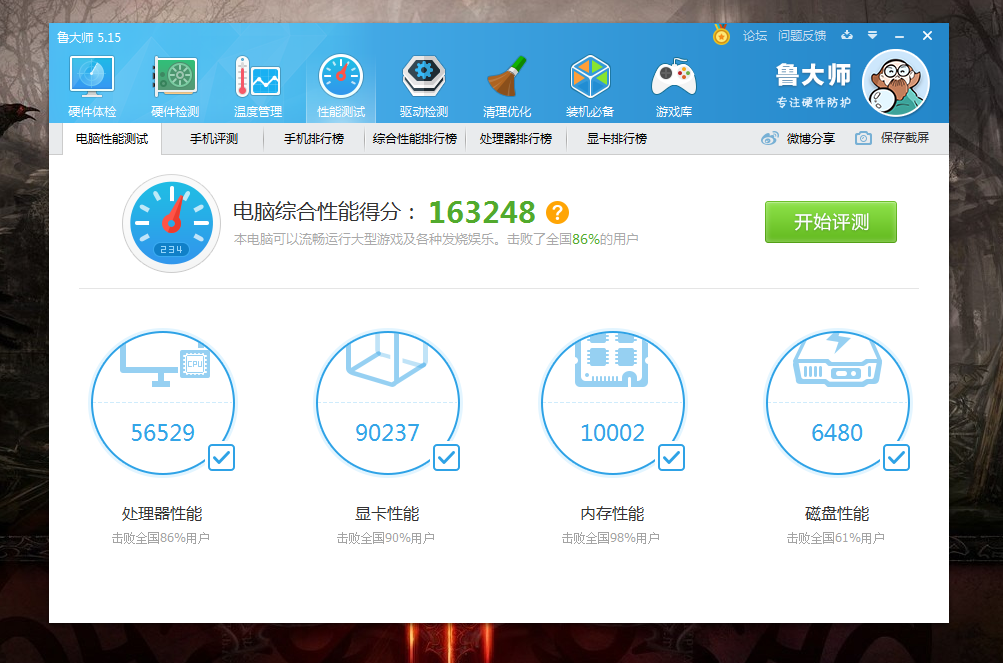Click the disk drive circle icon

(837, 360)
